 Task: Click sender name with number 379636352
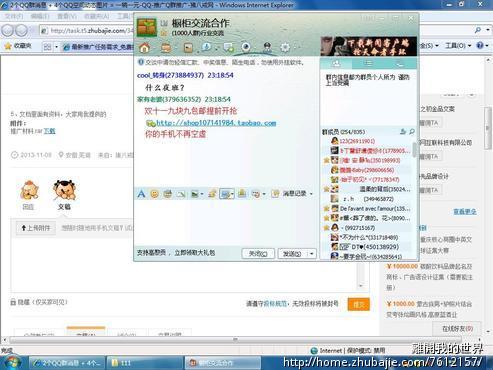169,99
